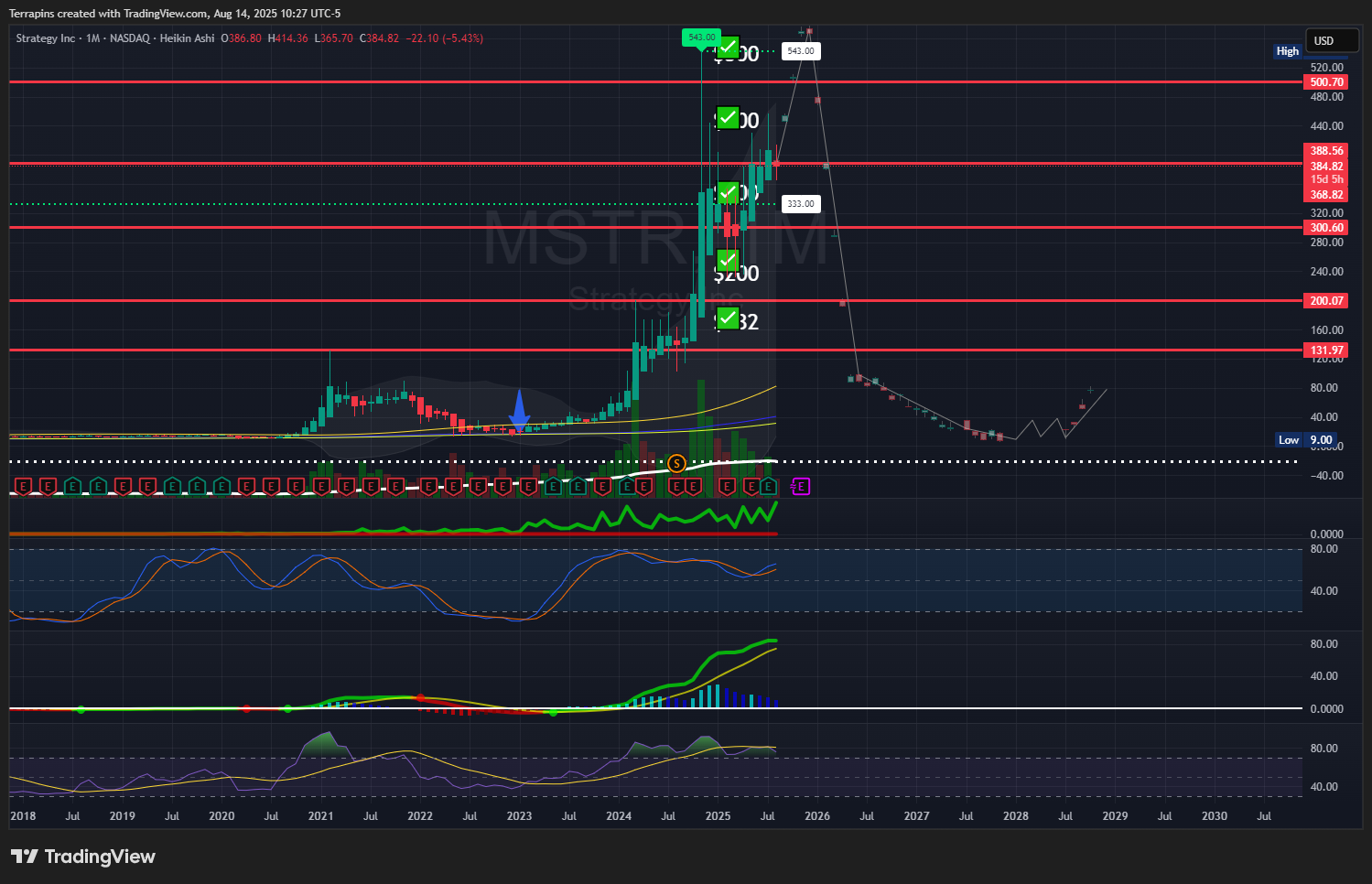This screenshot has width=1372, height=884.
Task: Select the green checkmark next to green 543.00 tag
Action: pyautogui.click(x=728, y=47)
